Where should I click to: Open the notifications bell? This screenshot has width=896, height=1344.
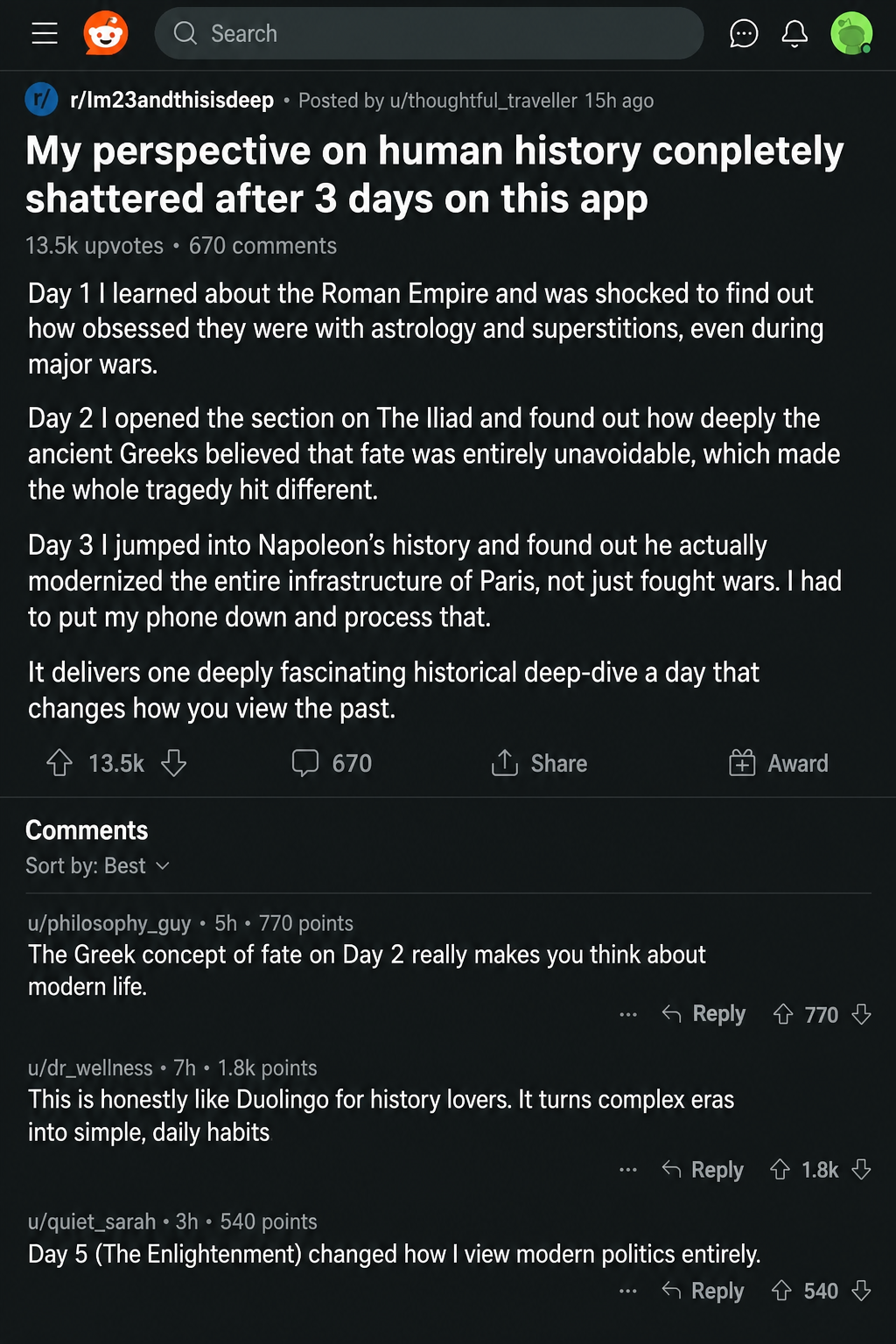click(794, 33)
